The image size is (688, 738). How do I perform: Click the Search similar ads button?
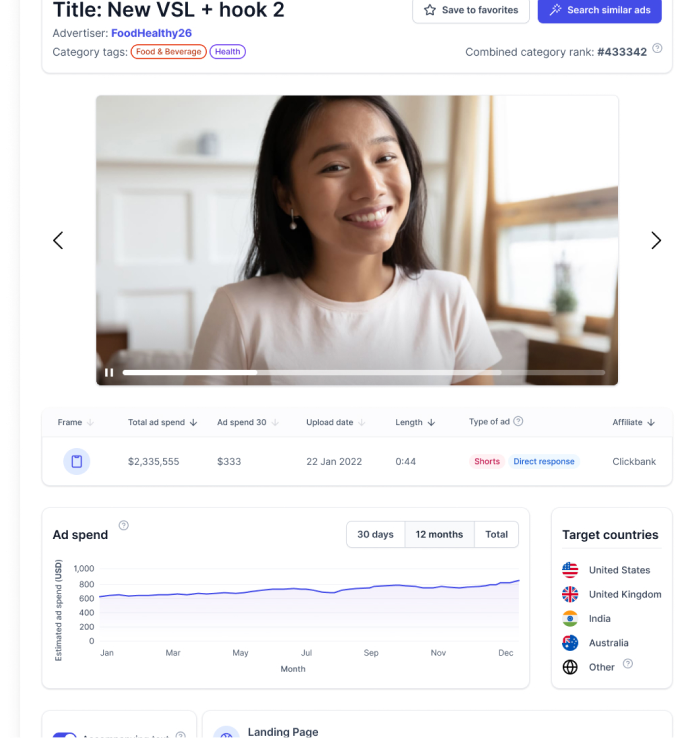[x=600, y=10]
